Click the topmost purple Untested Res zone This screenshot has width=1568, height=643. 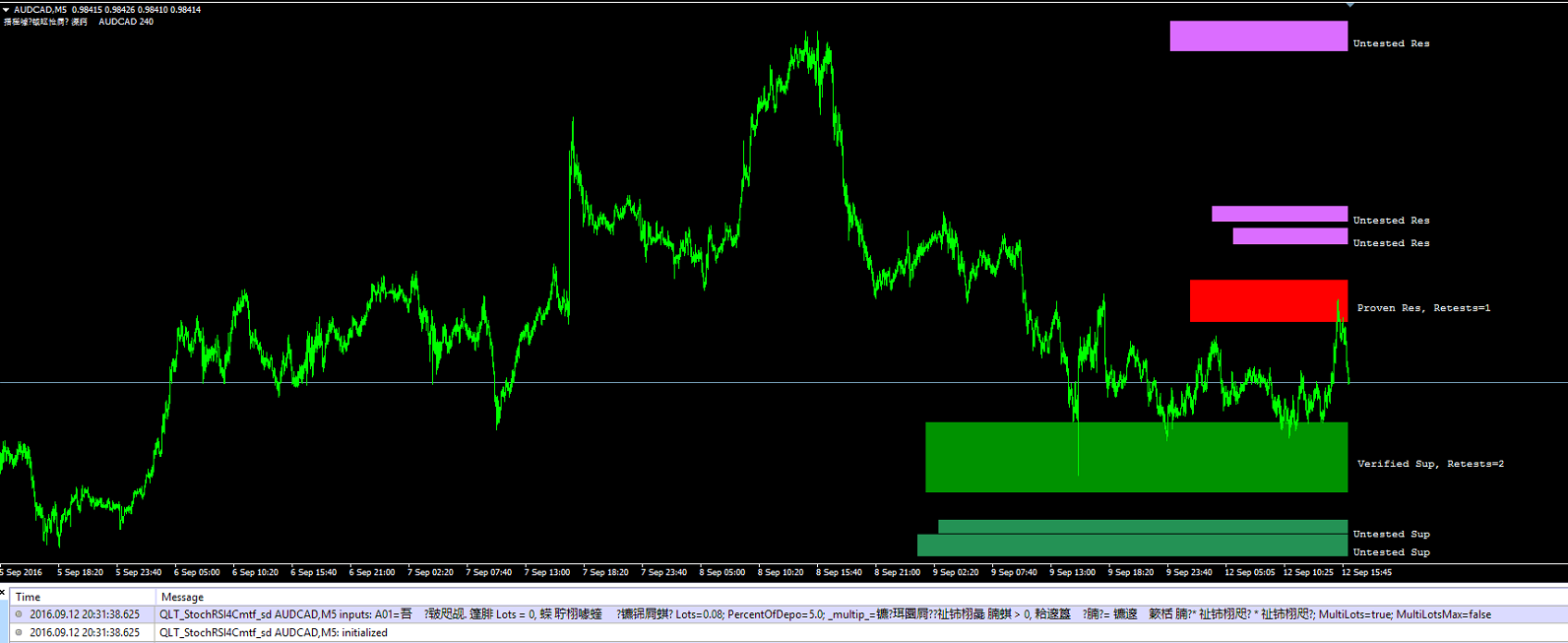1258,35
